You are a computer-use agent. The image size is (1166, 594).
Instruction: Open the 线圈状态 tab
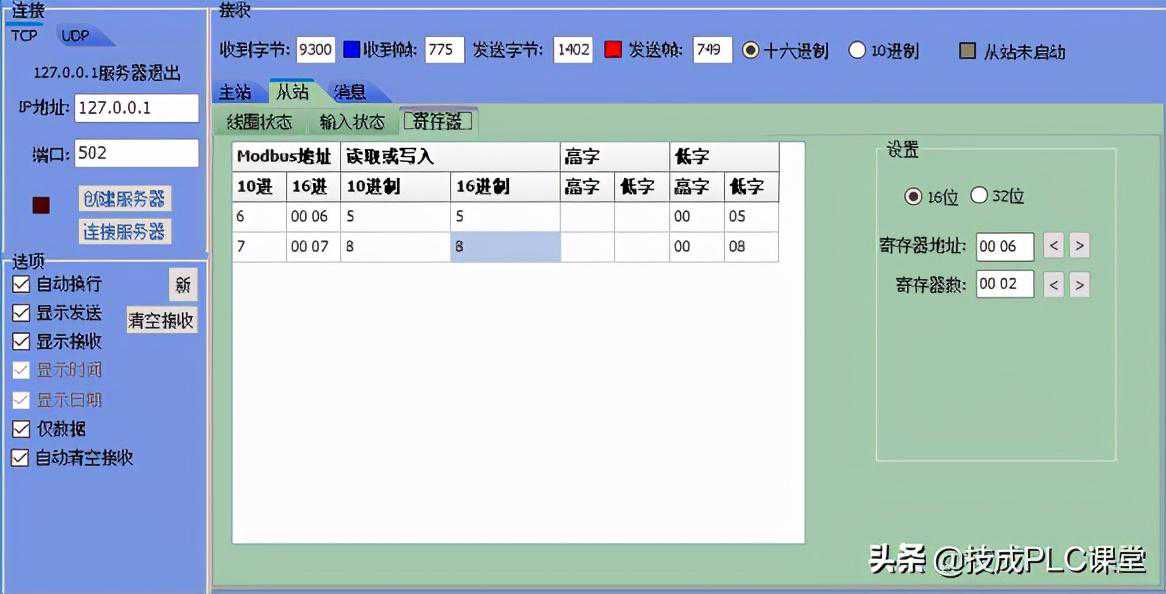(260, 122)
